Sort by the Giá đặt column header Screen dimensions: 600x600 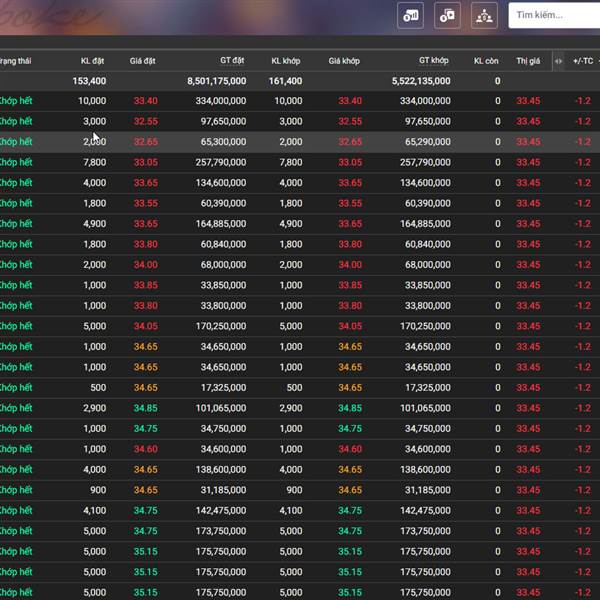(x=142, y=61)
